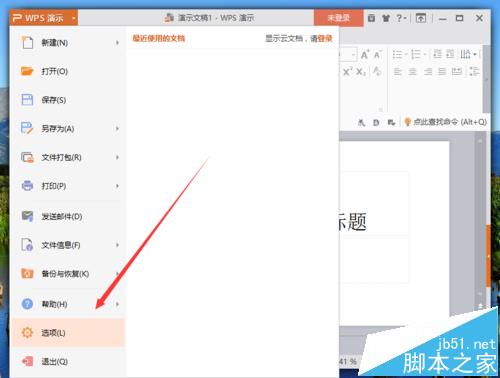The height and width of the screenshot is (378, 500).
Task: Click the blue help question-mark icon
Action: tap(27, 304)
